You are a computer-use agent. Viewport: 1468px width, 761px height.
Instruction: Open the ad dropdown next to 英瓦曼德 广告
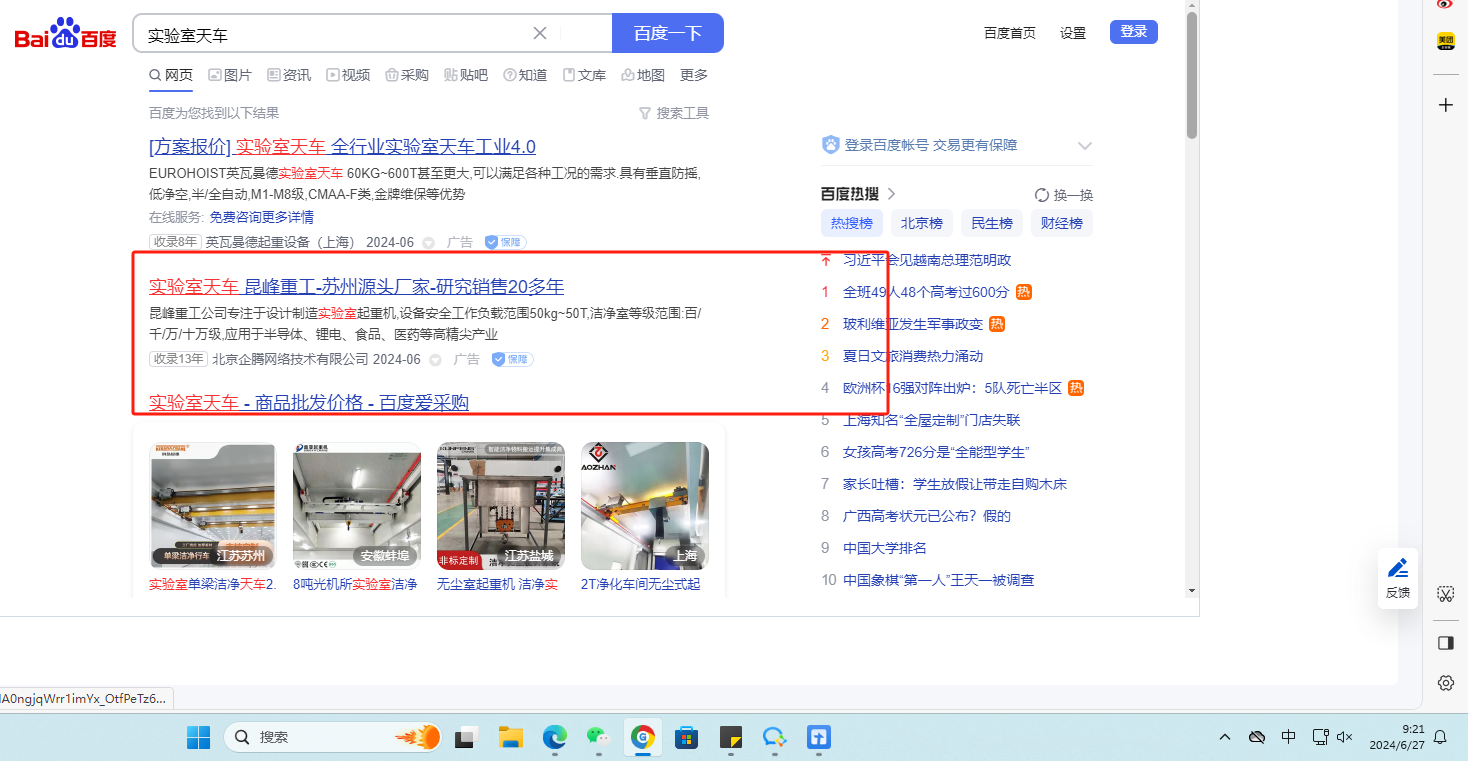pyautogui.click(x=429, y=242)
